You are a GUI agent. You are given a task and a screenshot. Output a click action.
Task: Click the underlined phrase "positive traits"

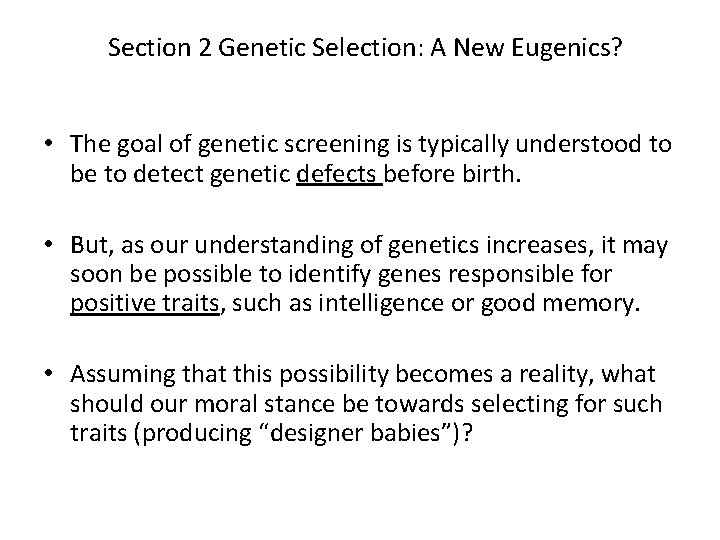tap(145, 304)
